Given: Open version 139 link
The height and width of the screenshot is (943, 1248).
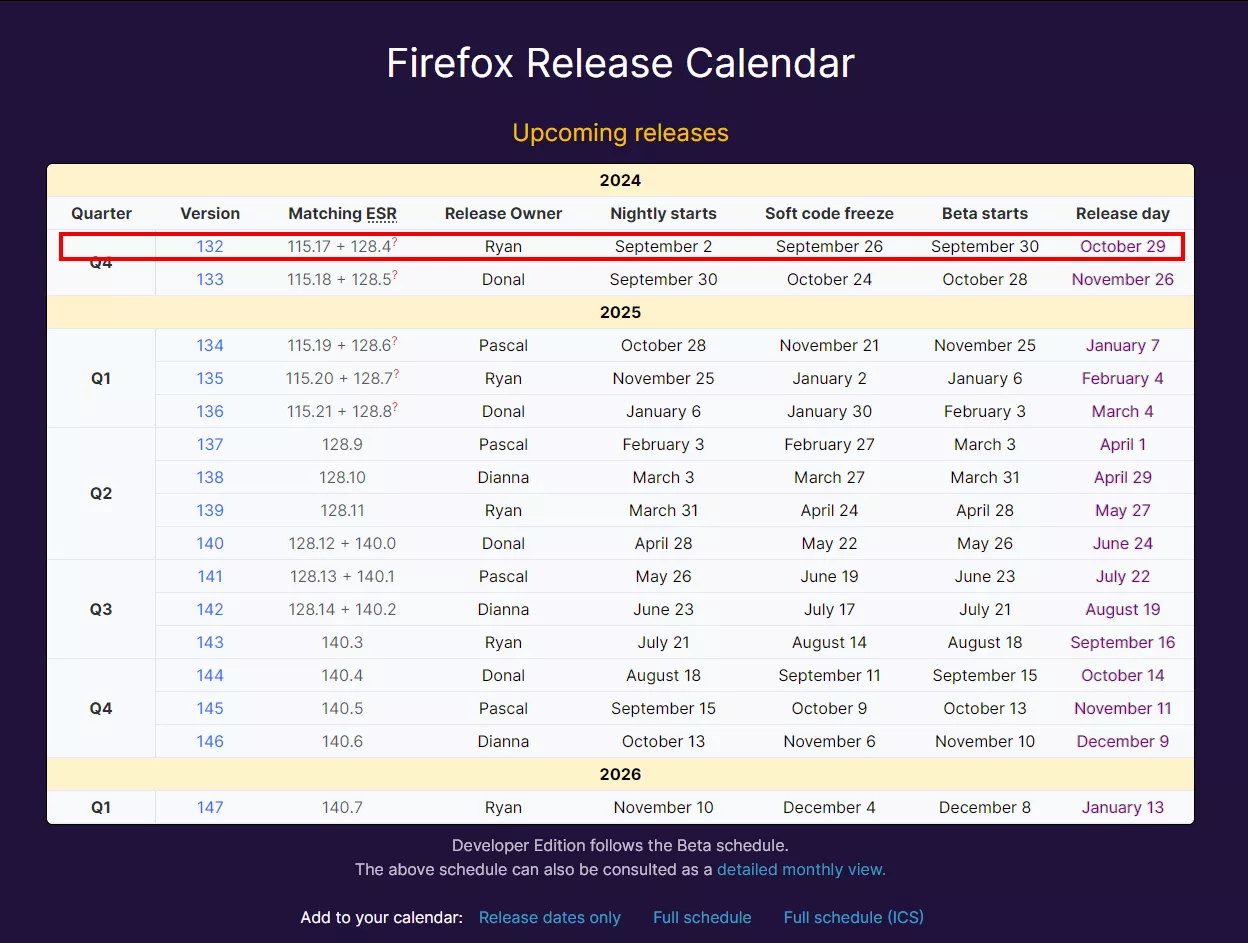Looking at the screenshot, I should click(210, 510).
